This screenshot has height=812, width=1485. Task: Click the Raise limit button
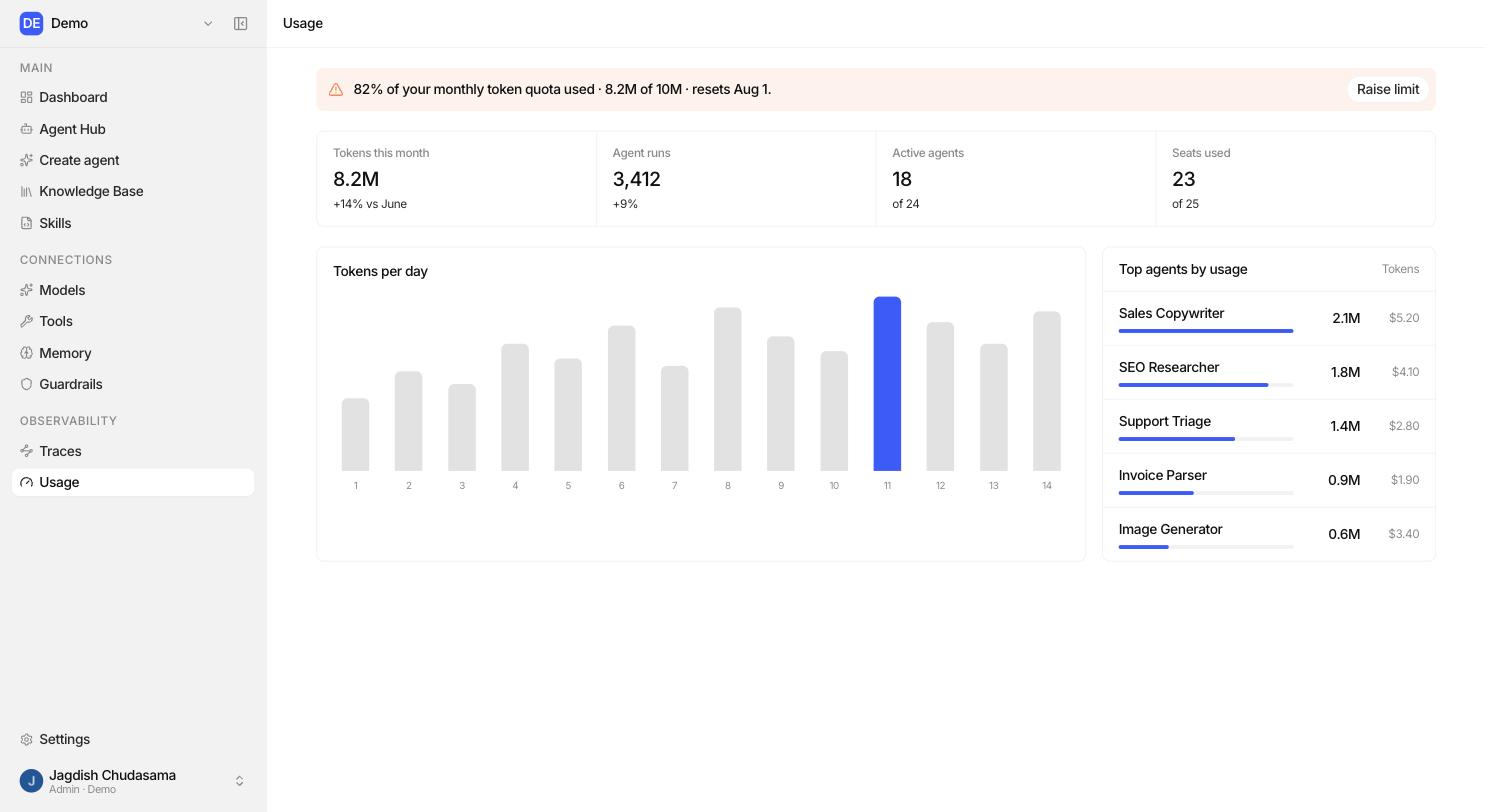click(1388, 89)
